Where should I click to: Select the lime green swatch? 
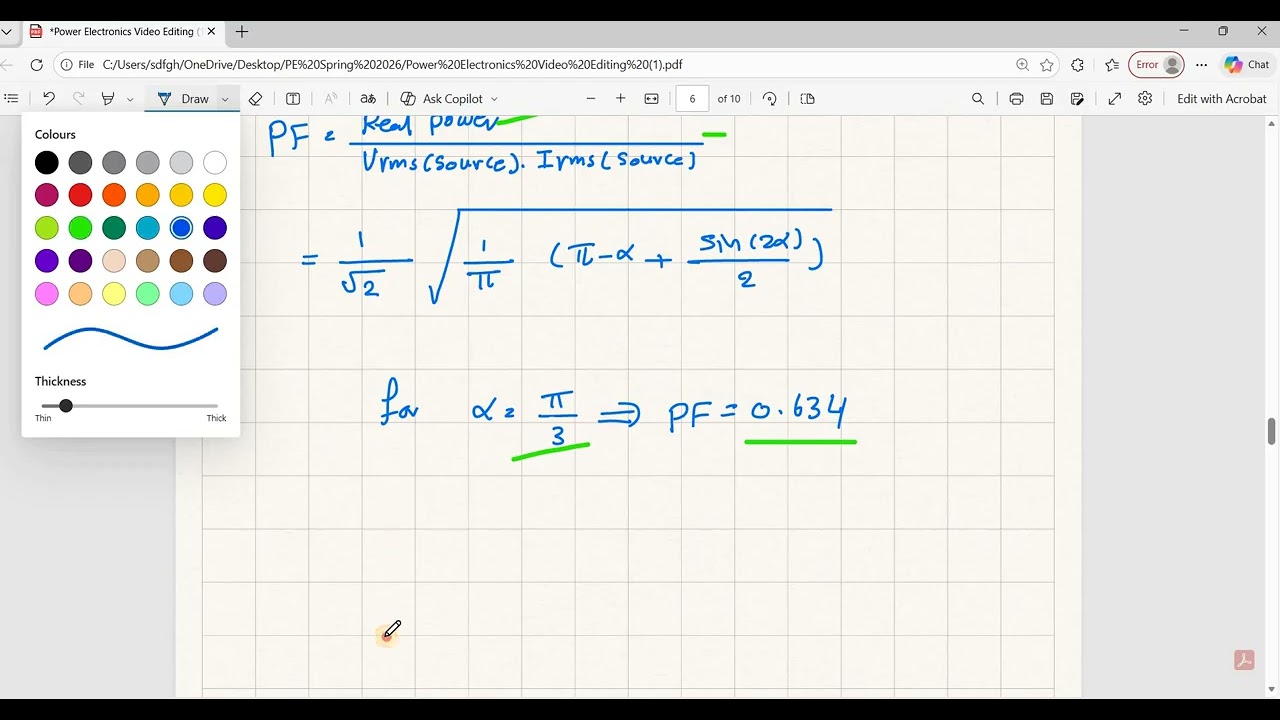click(x=47, y=228)
